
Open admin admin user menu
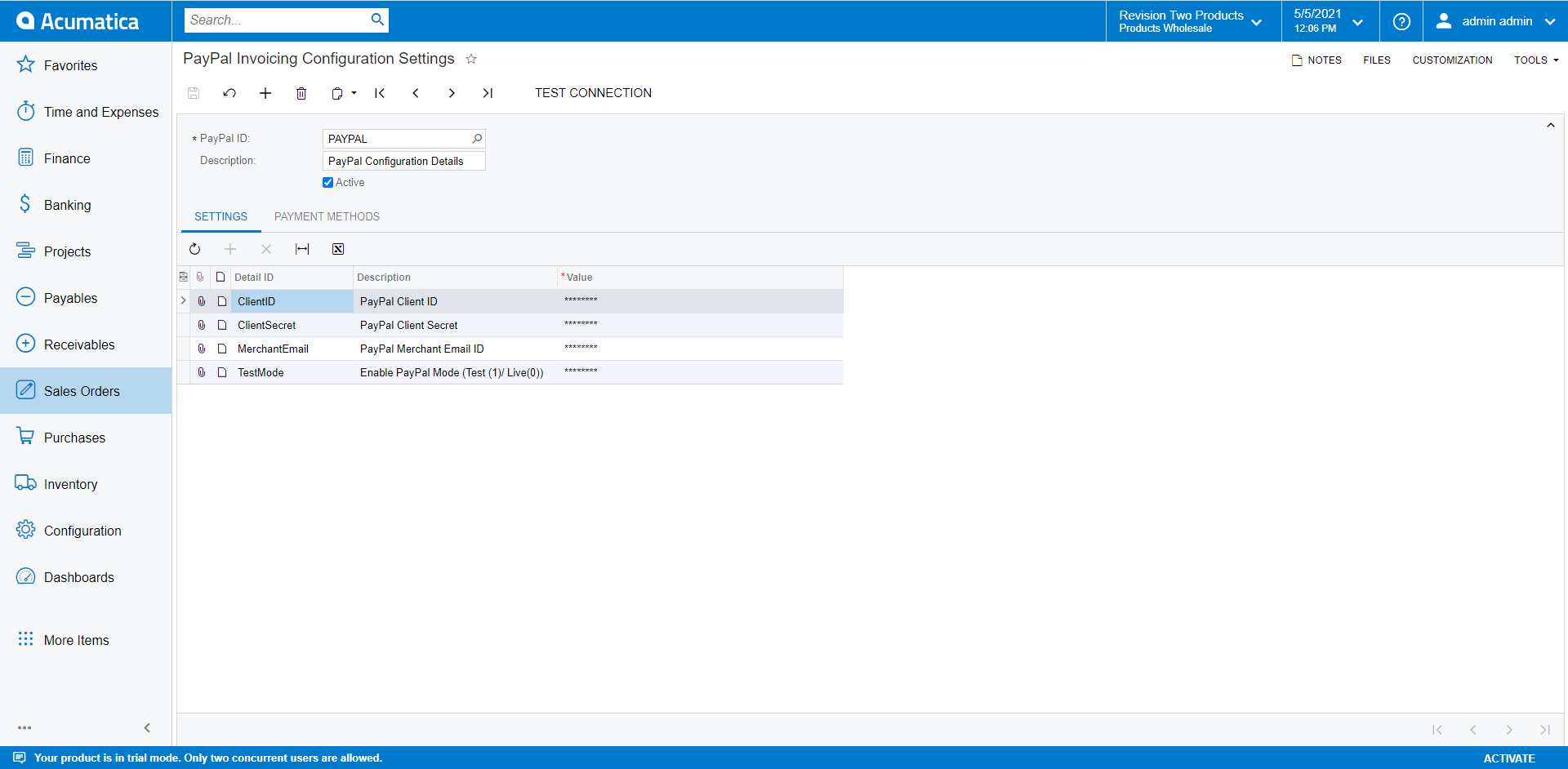tap(1495, 21)
